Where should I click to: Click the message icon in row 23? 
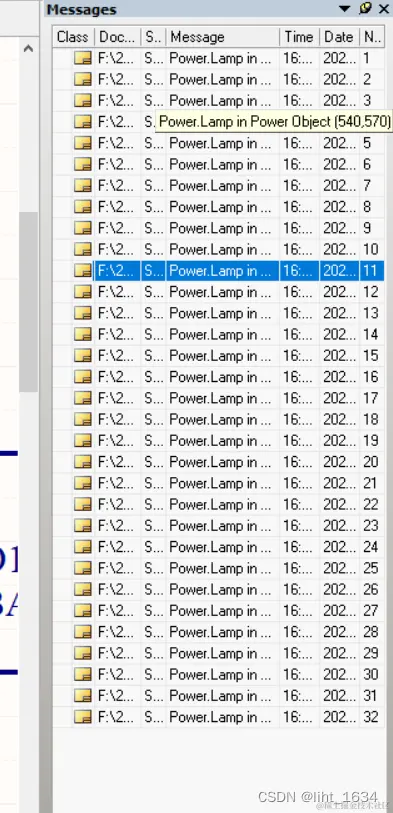coord(83,526)
